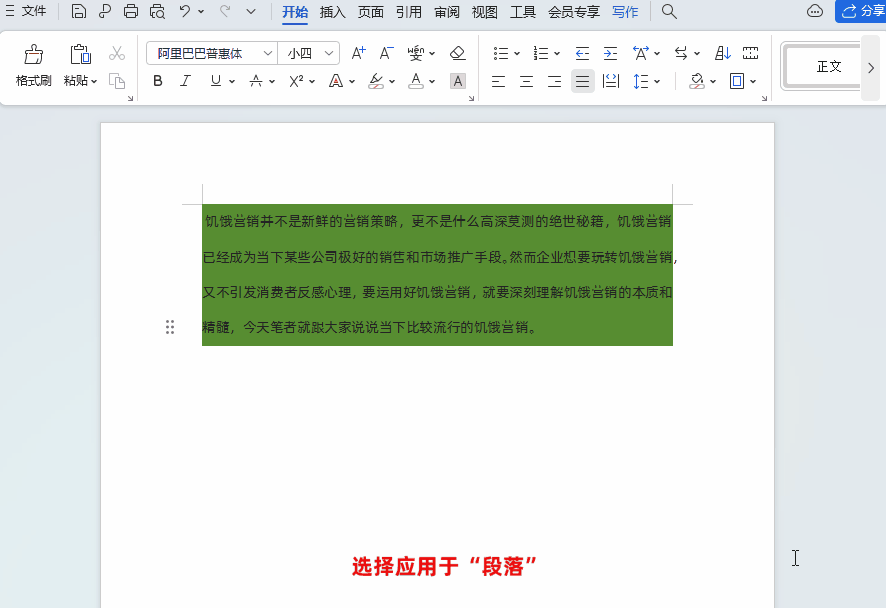This screenshot has width=886, height=608.
Task: Click the numbered list icon
Action: coord(541,53)
